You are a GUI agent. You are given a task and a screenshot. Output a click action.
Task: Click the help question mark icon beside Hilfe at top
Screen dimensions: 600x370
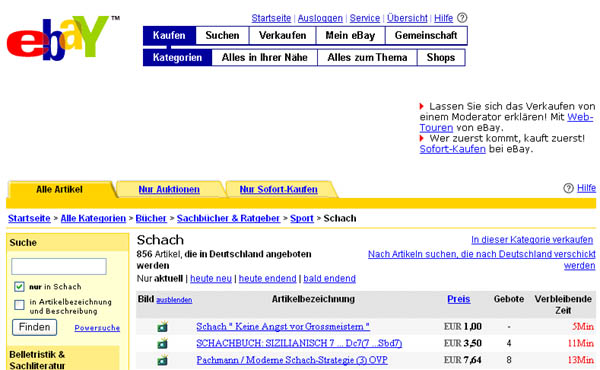pyautogui.click(x=462, y=18)
